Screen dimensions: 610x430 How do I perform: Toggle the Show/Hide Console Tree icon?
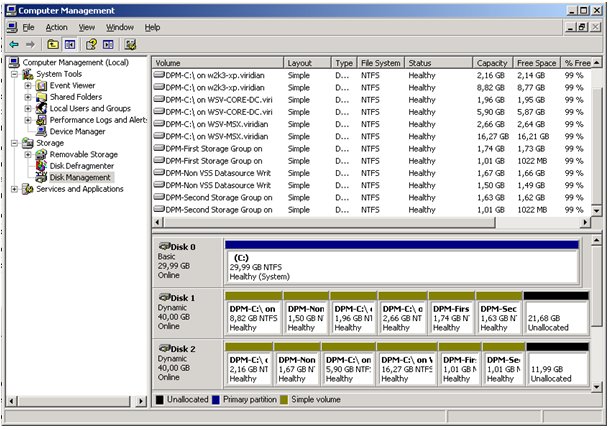point(70,45)
